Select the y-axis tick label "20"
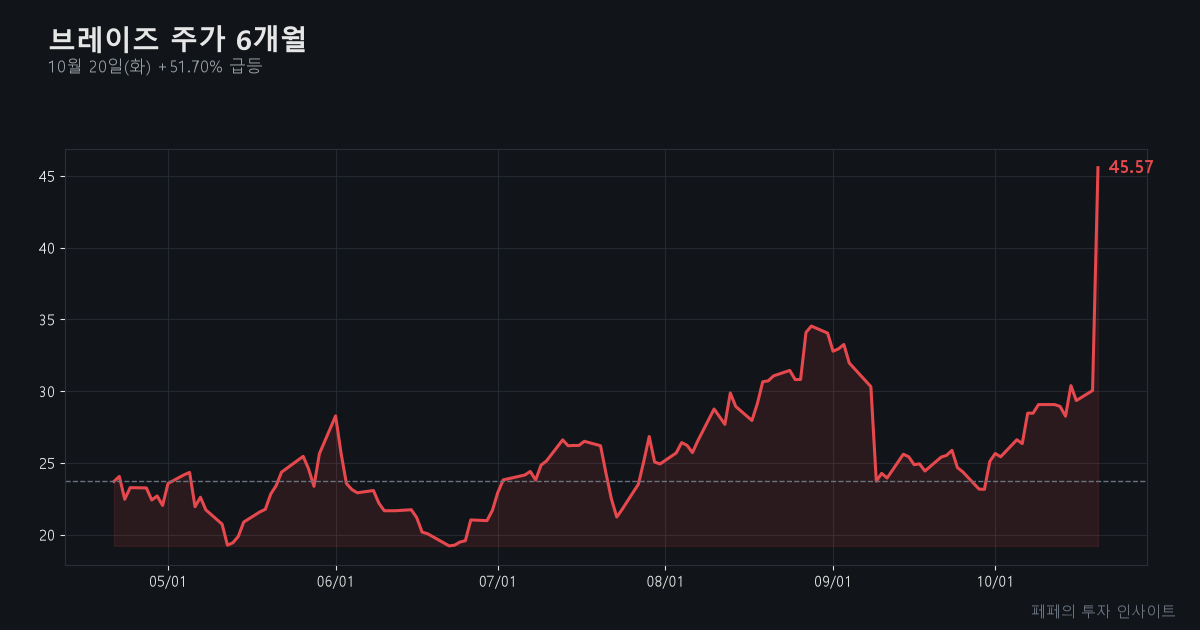Image resolution: width=1200 pixels, height=630 pixels. pos(48,536)
